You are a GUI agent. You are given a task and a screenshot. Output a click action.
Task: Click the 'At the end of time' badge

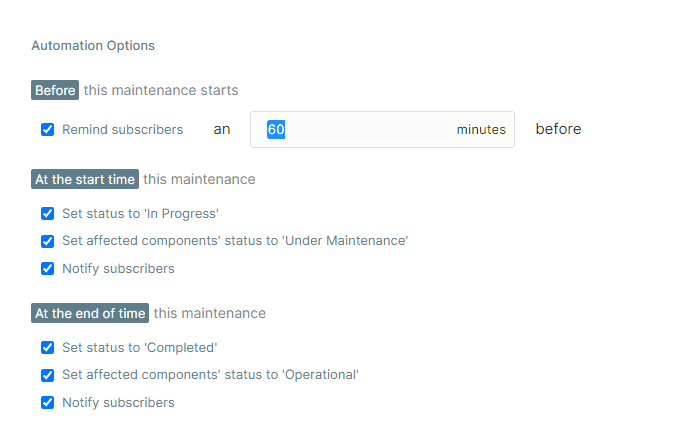pos(90,314)
